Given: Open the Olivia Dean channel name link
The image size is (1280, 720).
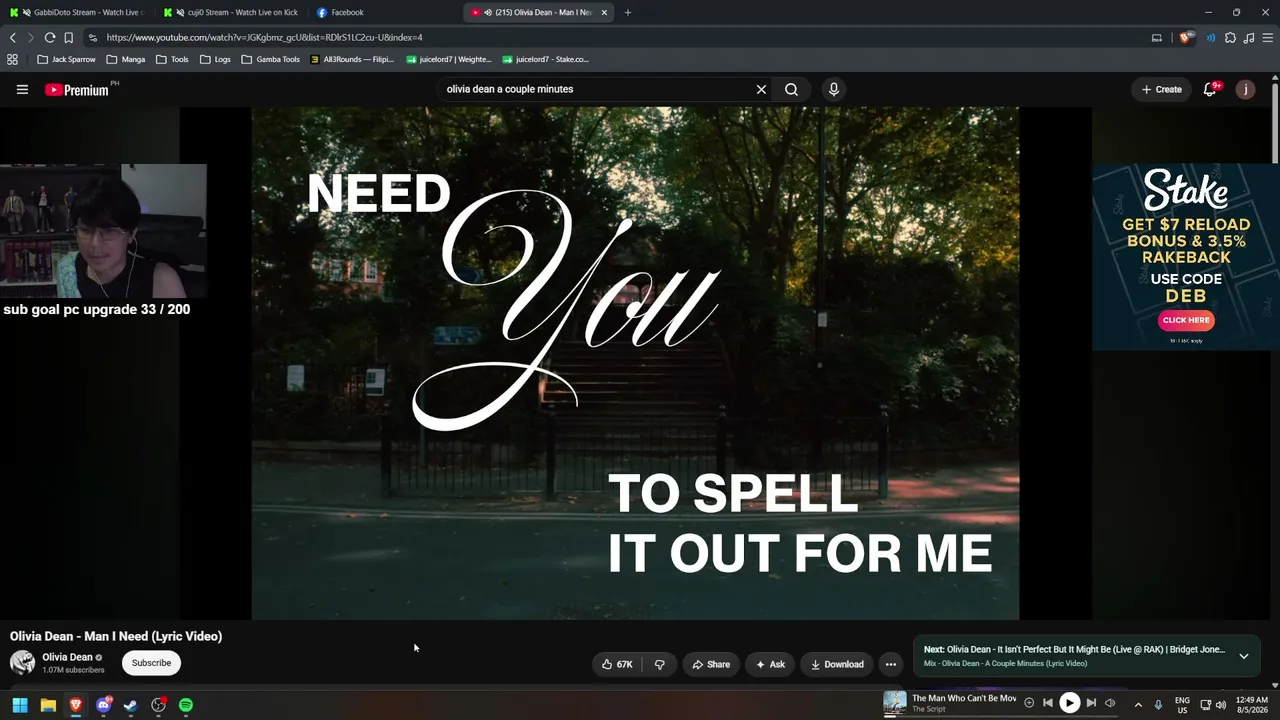Looking at the screenshot, I should [x=67, y=657].
